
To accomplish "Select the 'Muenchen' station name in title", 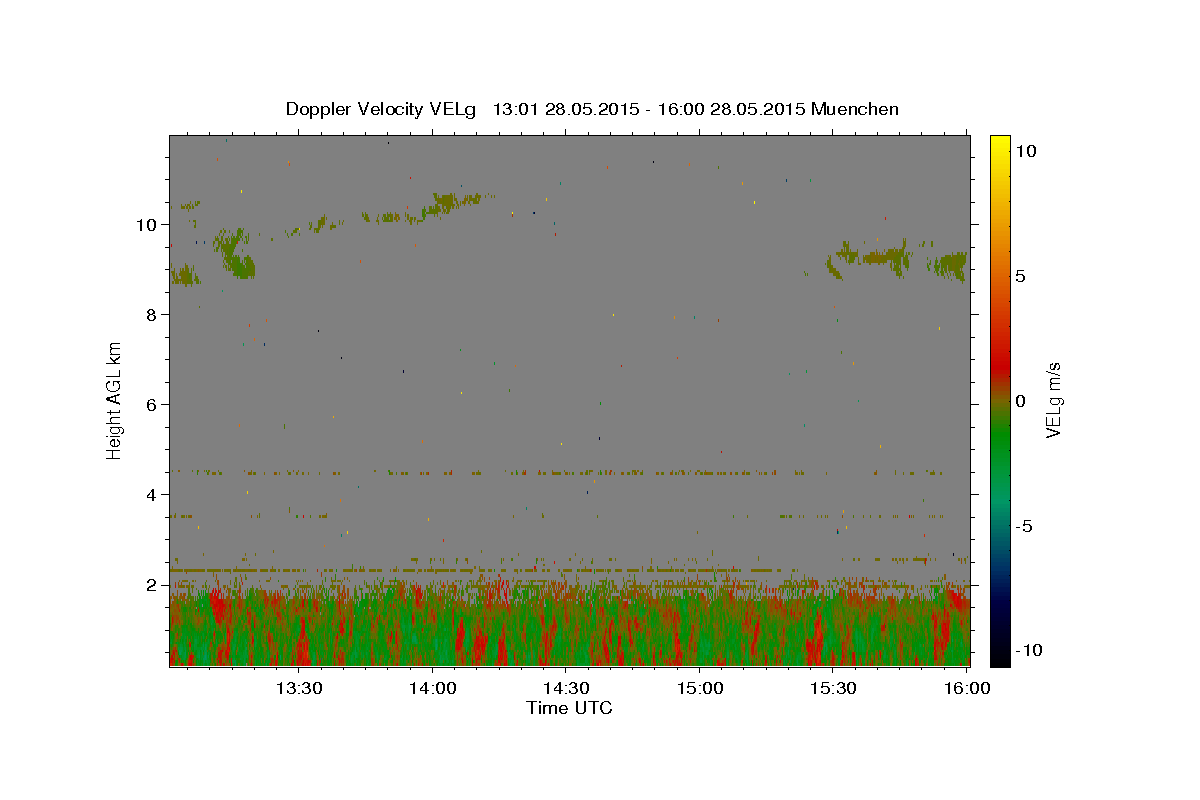I will (855, 109).
